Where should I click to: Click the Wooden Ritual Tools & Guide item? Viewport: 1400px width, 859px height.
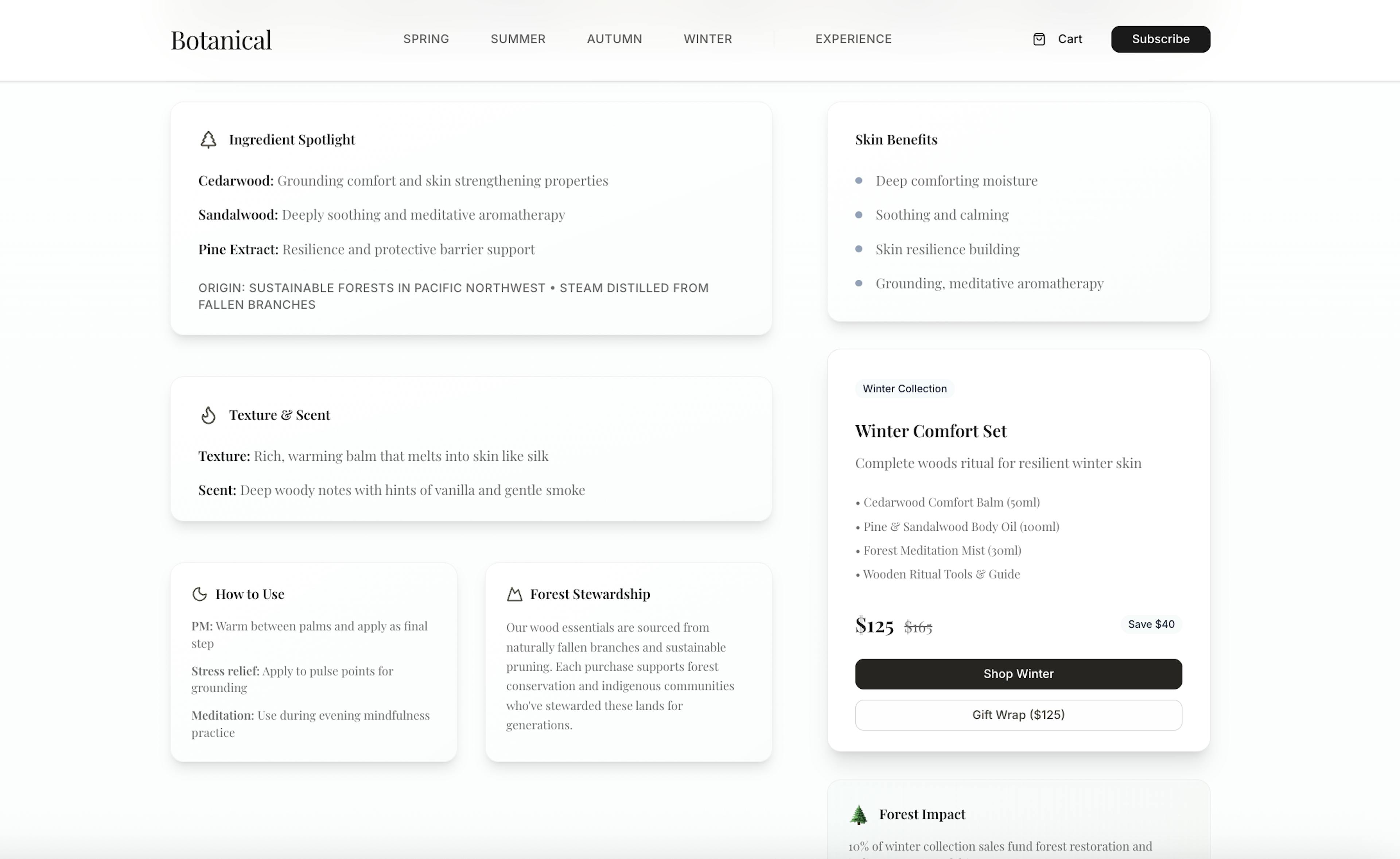tap(937, 575)
